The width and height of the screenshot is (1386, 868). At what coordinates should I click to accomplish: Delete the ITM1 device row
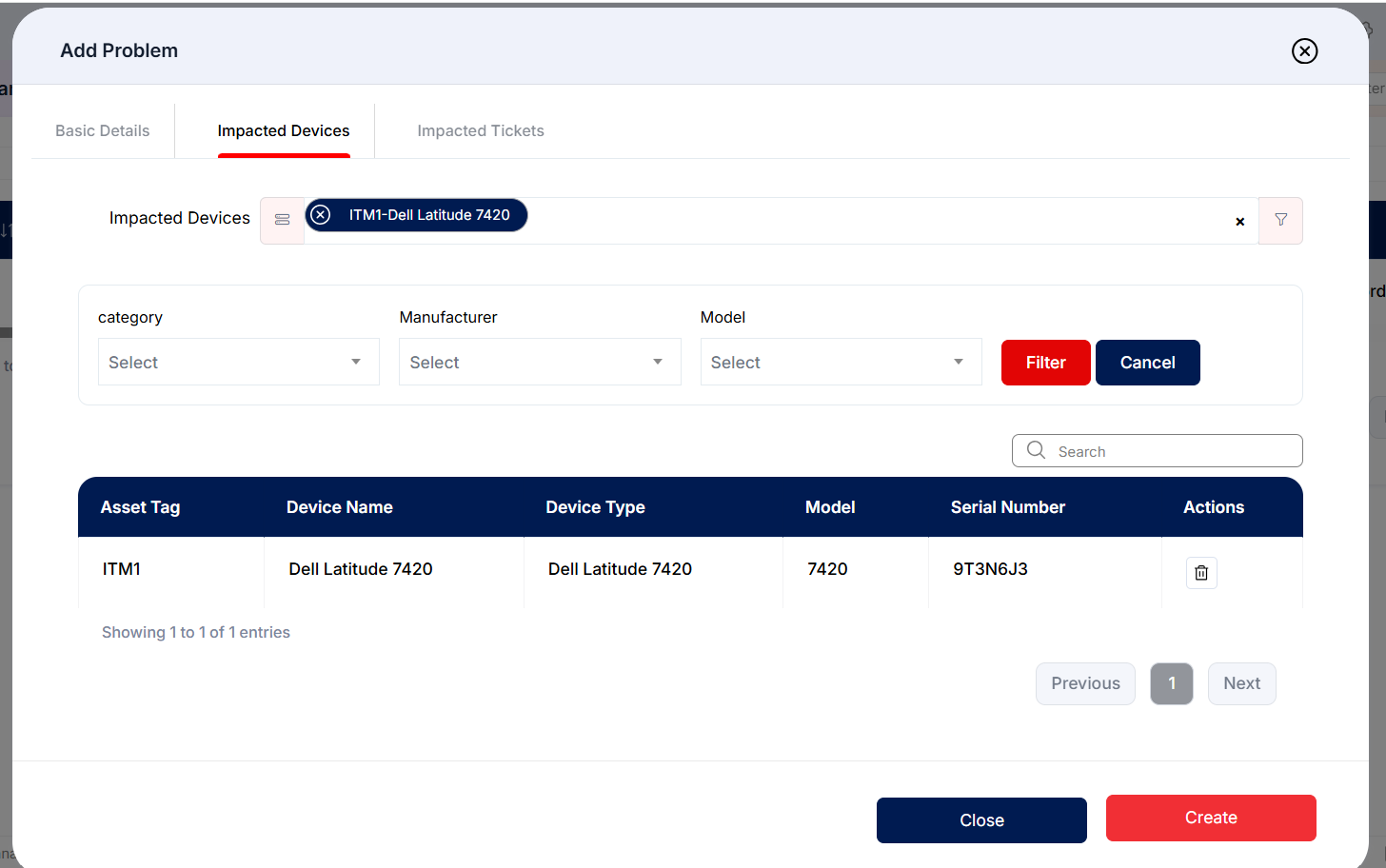[x=1201, y=572]
